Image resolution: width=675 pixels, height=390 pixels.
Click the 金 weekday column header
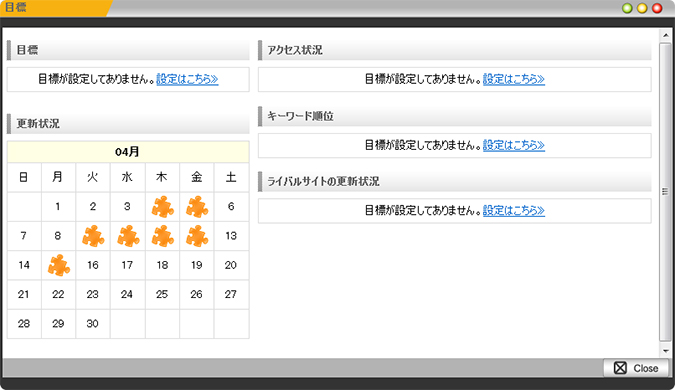tap(197, 177)
